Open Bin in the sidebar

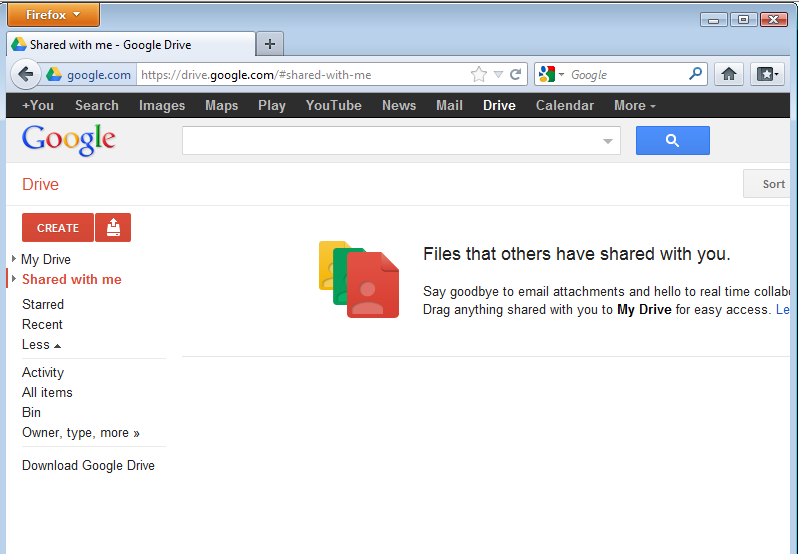[x=31, y=412]
